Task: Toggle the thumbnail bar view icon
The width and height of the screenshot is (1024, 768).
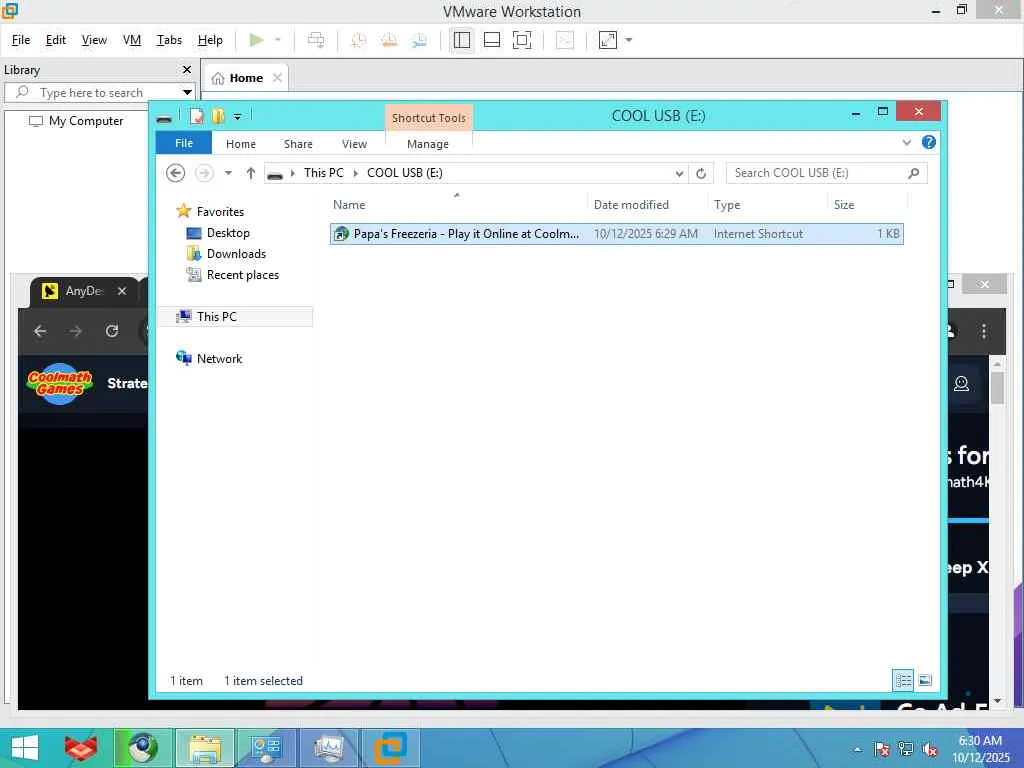Action: 492,40
